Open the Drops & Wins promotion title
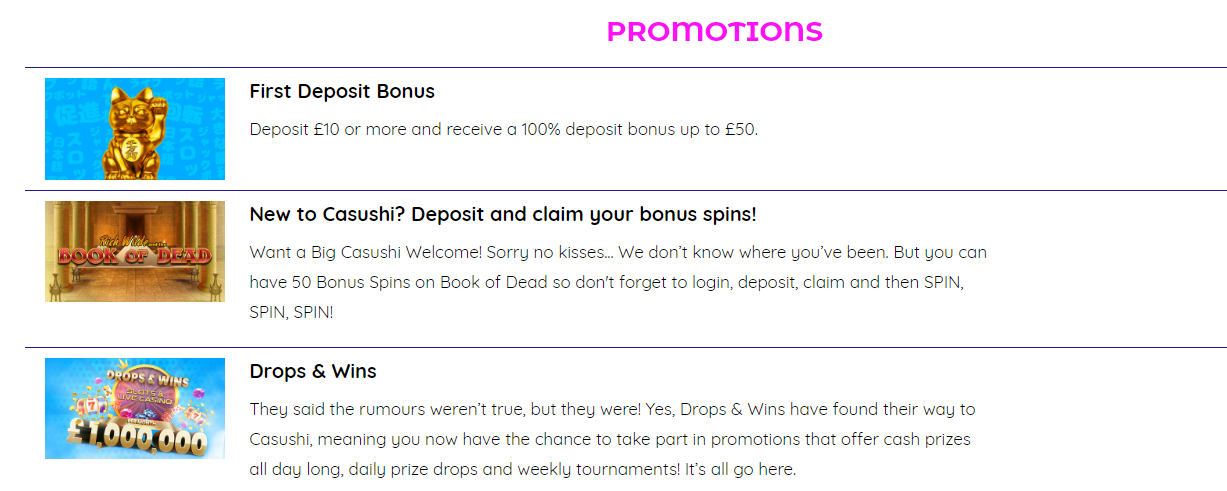The image size is (1227, 491). (313, 371)
